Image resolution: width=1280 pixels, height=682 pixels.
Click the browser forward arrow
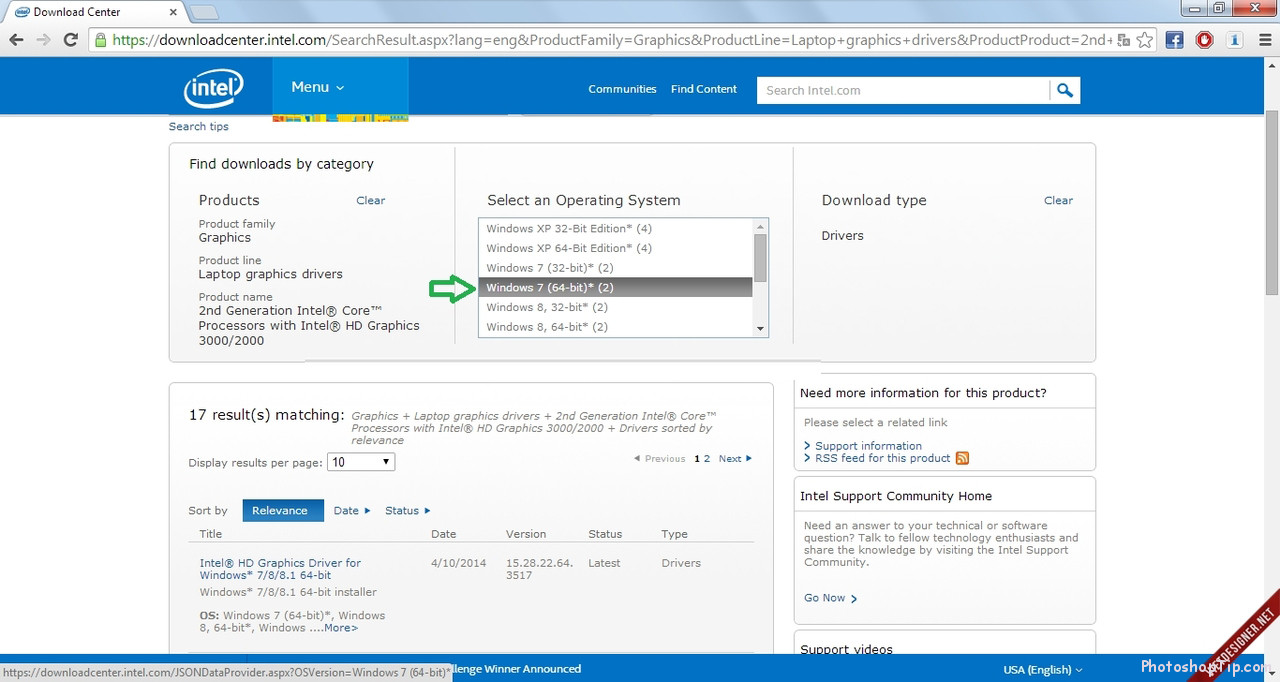point(43,40)
